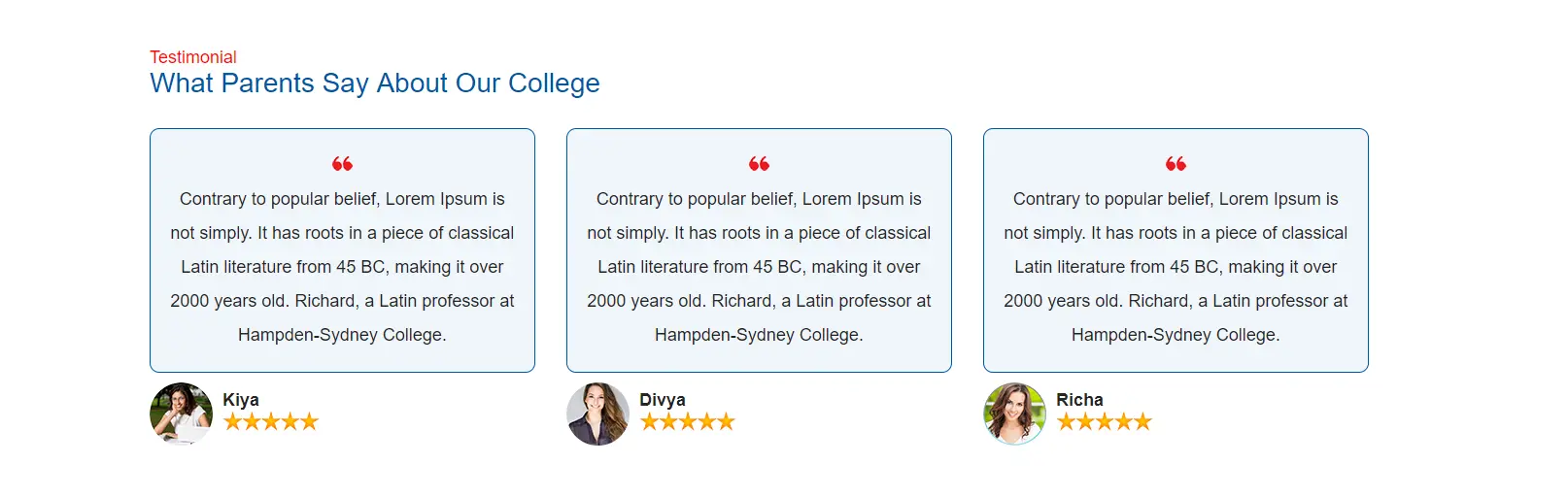Click the testimonial text above Divya
Image resolution: width=1568 pixels, height=497 pixels.
pos(759,267)
